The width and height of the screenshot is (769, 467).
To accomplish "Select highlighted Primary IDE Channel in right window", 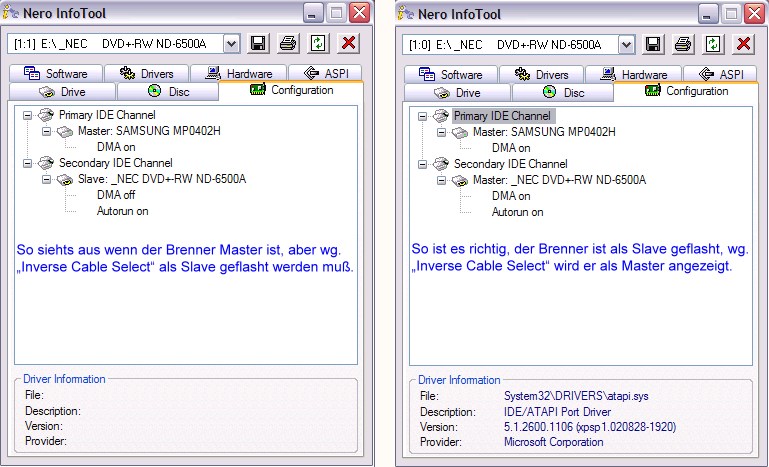I will pyautogui.click(x=504, y=116).
